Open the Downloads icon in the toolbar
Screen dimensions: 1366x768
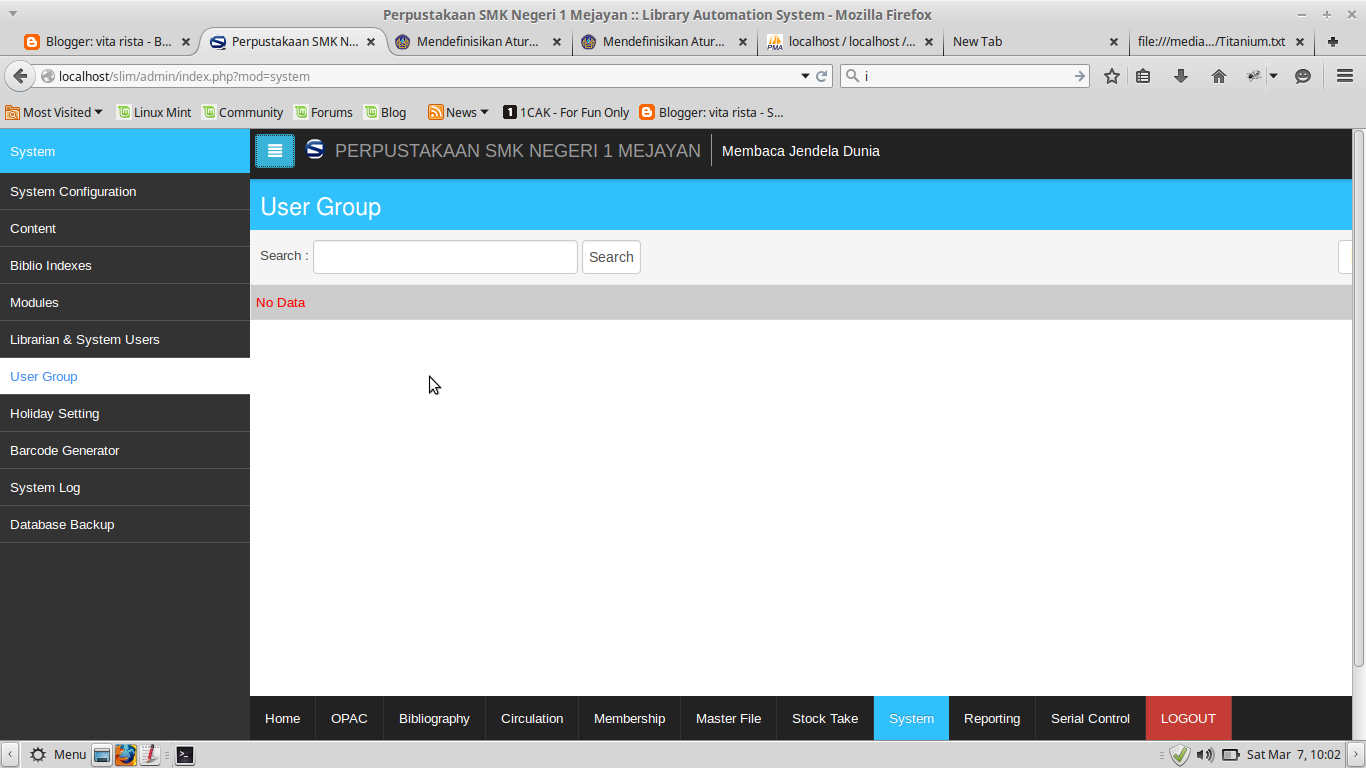point(1181,75)
